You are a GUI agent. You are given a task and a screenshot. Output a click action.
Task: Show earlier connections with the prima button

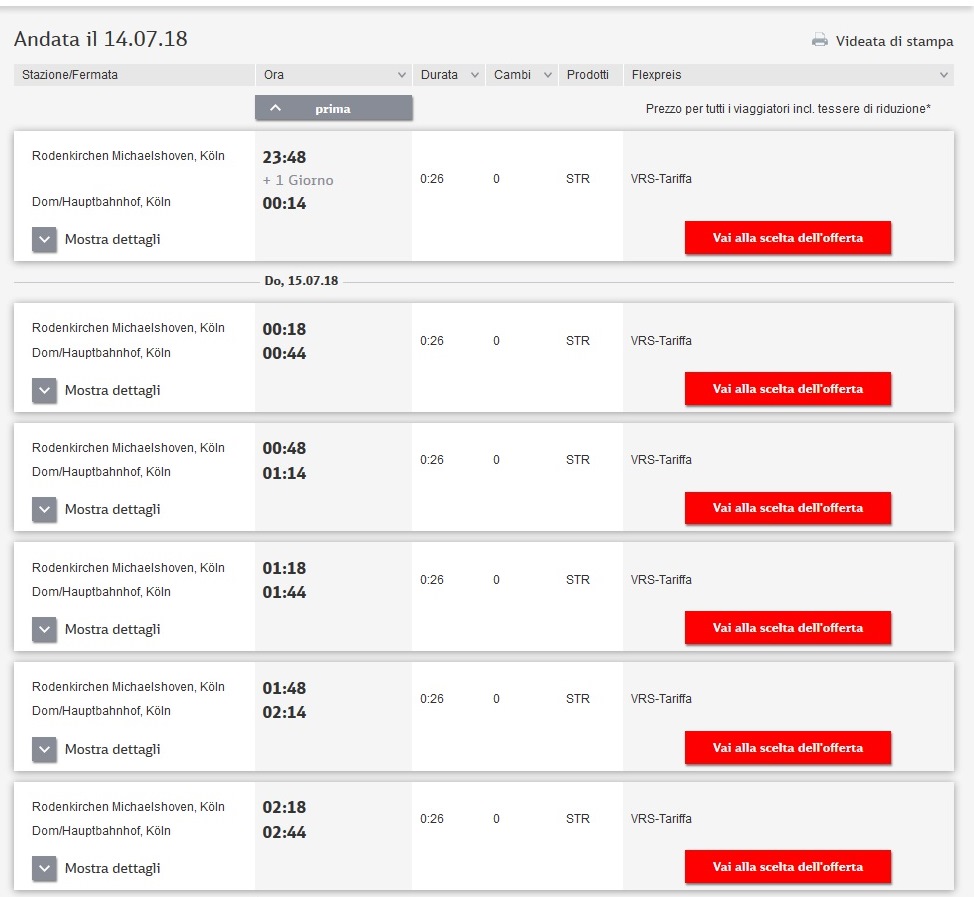[333, 108]
